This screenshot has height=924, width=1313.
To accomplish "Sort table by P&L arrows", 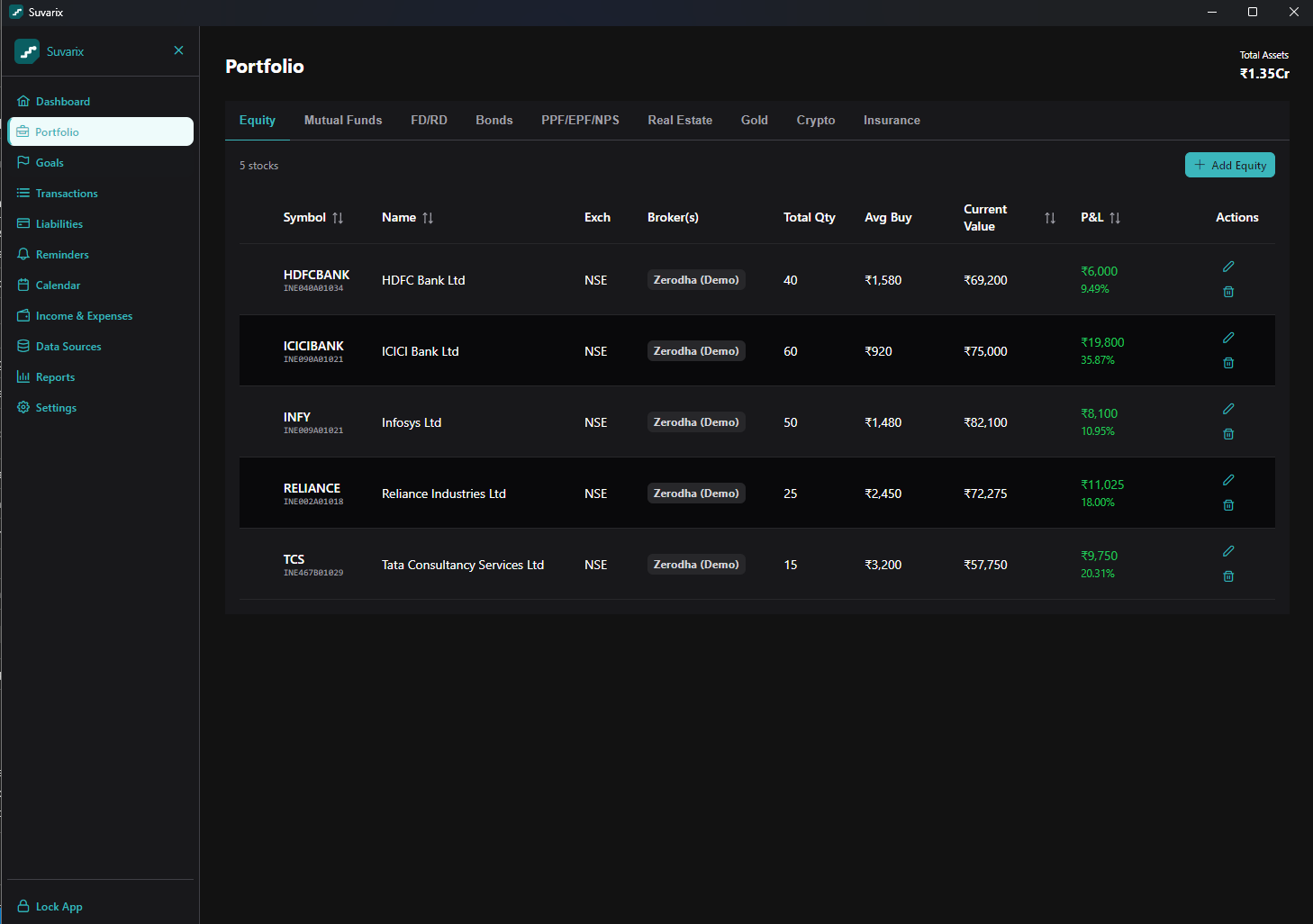I will tap(1115, 218).
